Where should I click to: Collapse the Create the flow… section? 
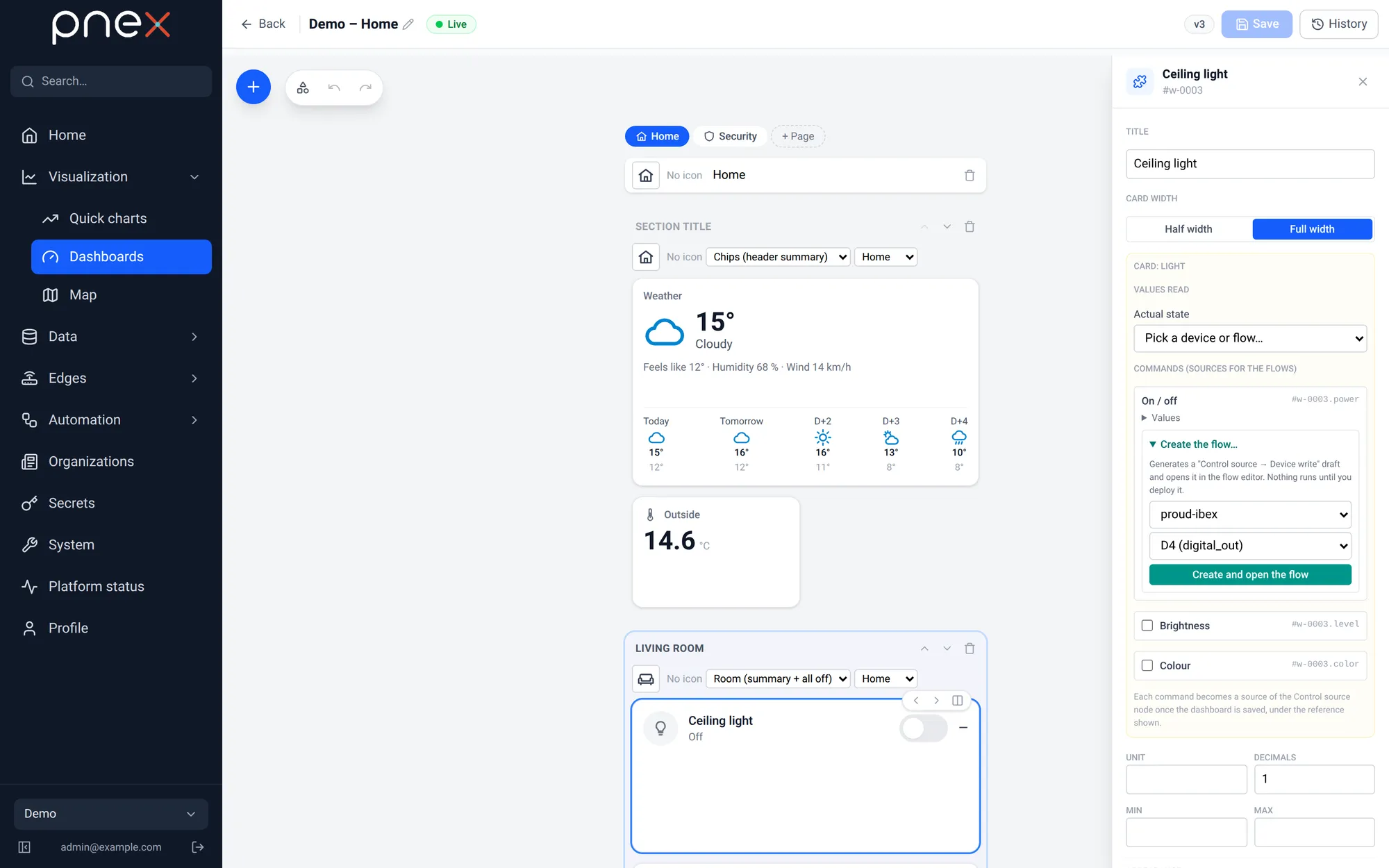pos(1193,444)
